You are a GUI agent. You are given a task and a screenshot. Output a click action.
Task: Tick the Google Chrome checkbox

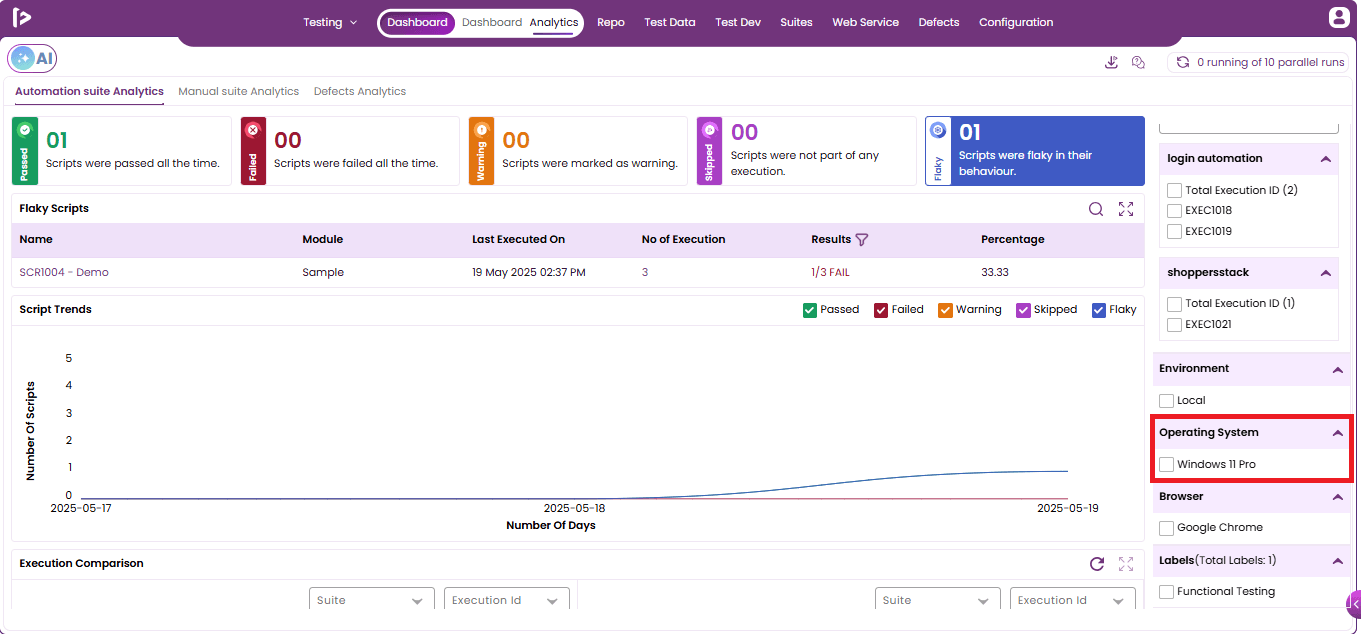tap(1166, 528)
